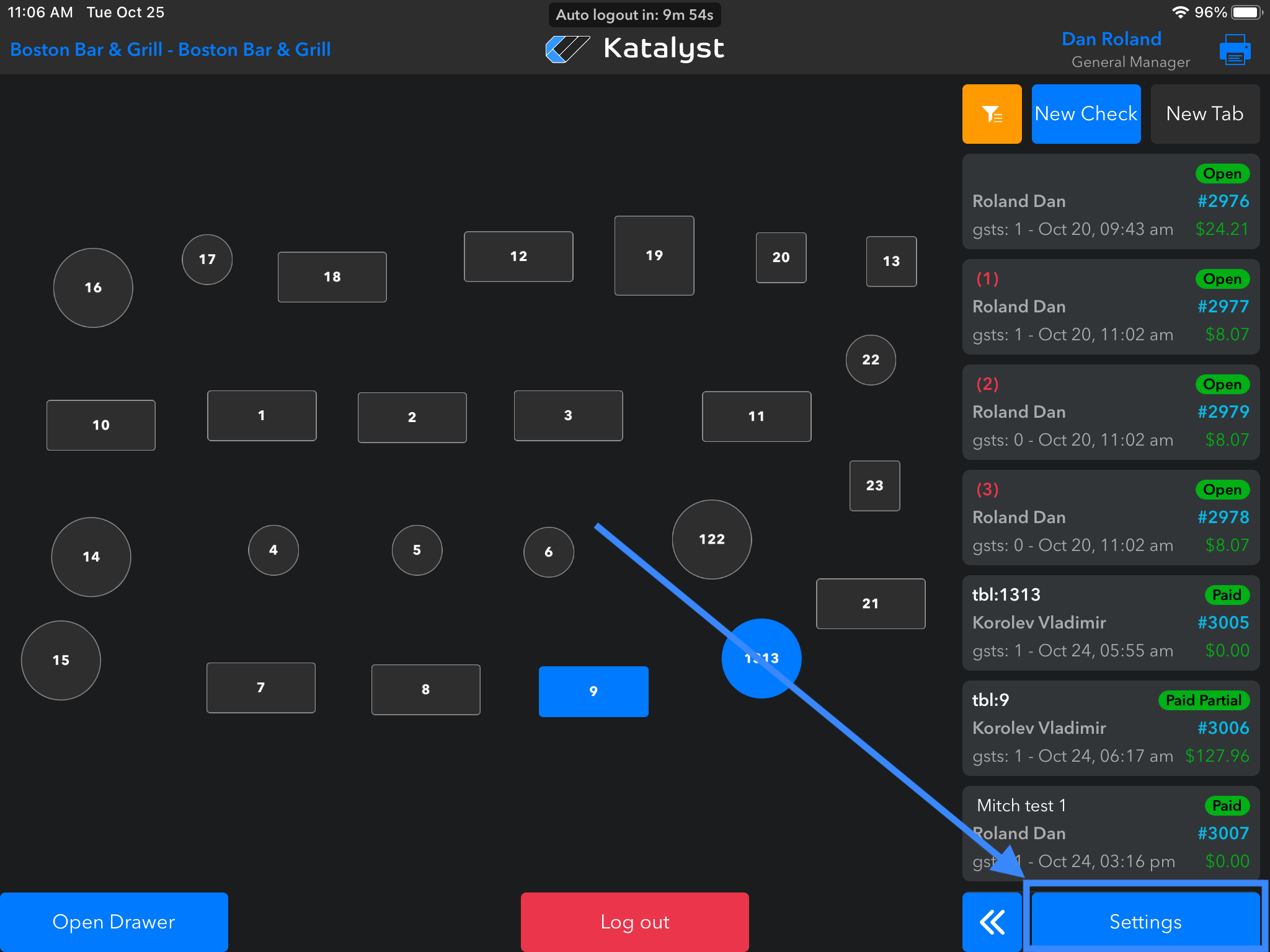Select round table 122

[x=711, y=539]
